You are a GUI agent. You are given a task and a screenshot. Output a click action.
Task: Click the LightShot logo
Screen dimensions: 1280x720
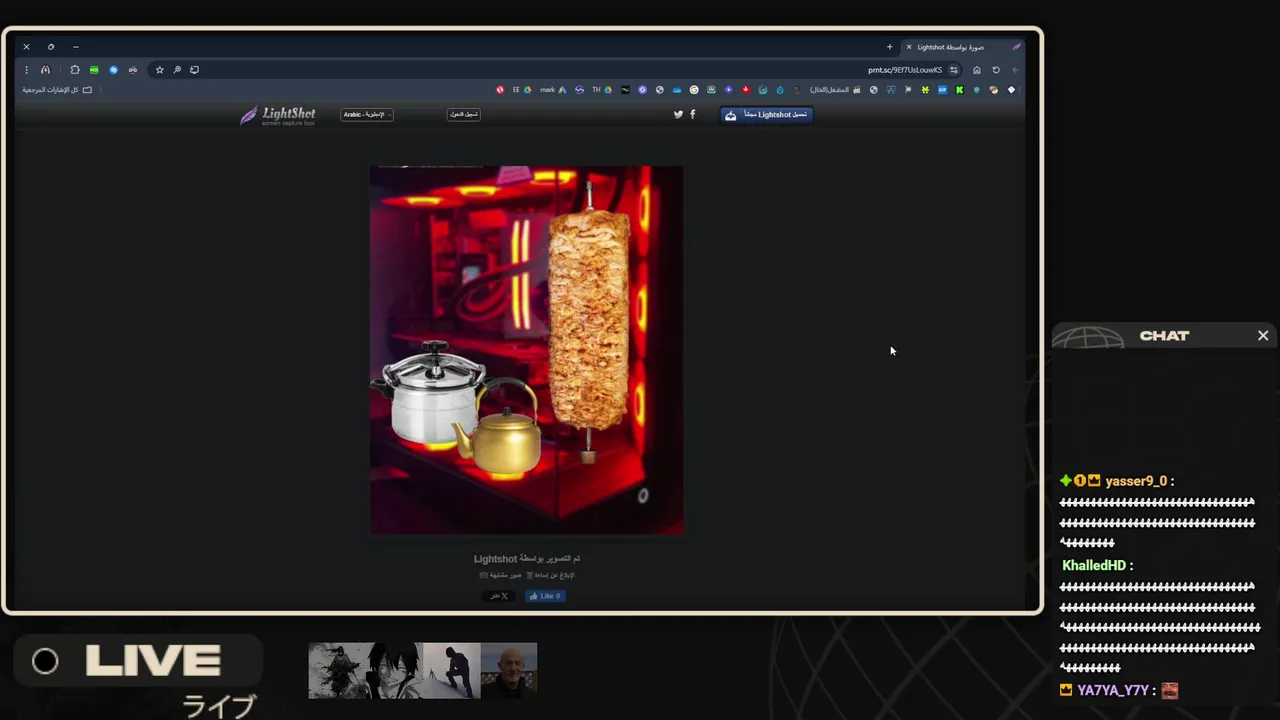coord(278,115)
